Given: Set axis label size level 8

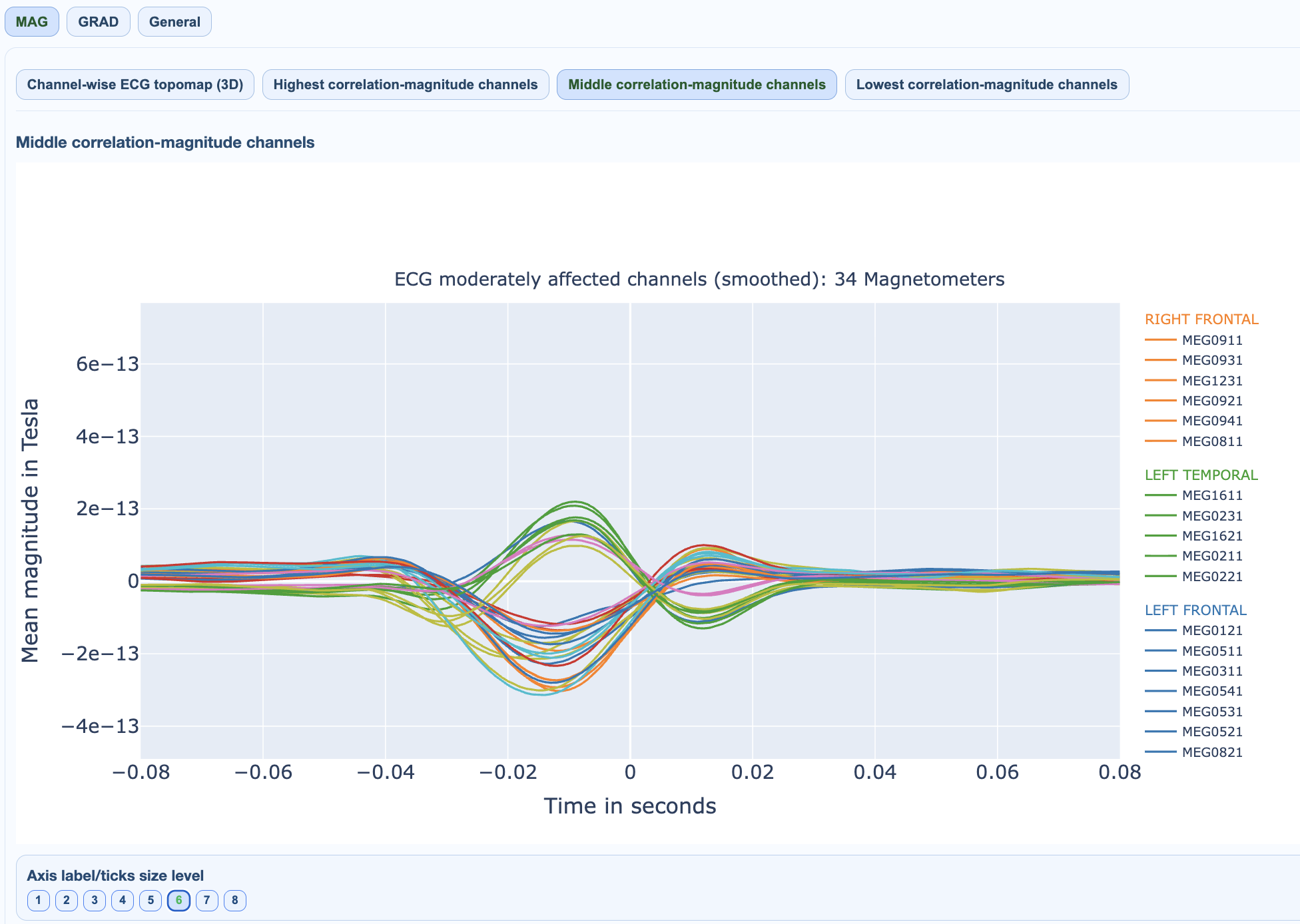Looking at the screenshot, I should tap(234, 901).
